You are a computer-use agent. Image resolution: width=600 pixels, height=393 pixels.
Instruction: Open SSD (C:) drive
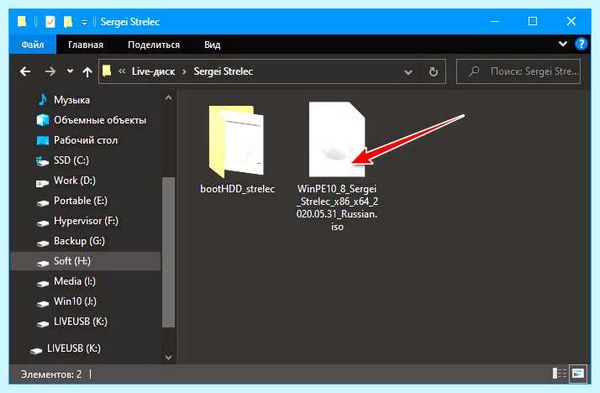71,160
